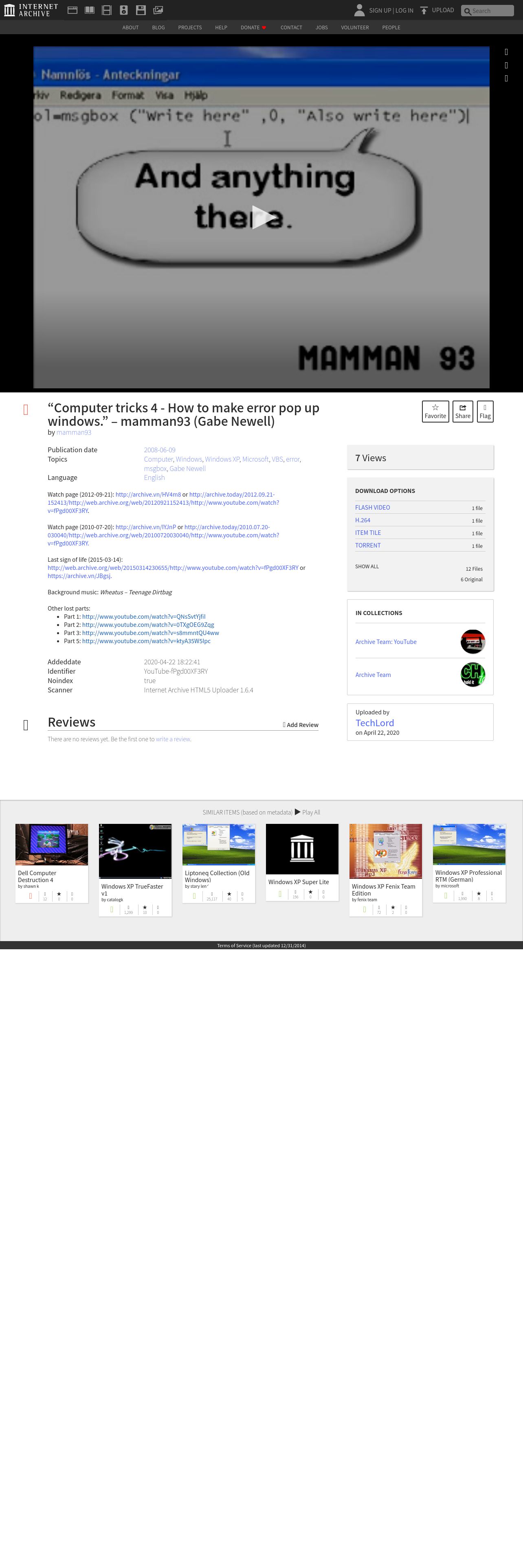523x1568 pixels.
Task: Open the PROJECTS menu item
Action: point(190,27)
